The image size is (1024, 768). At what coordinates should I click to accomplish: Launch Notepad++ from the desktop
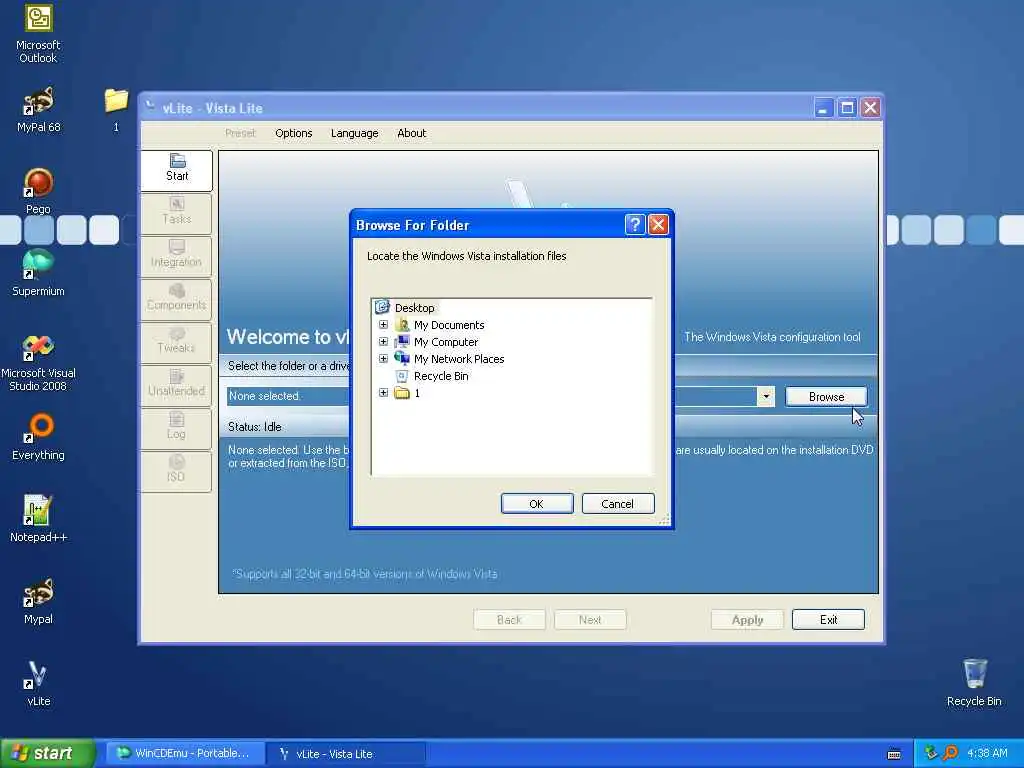tap(38, 519)
